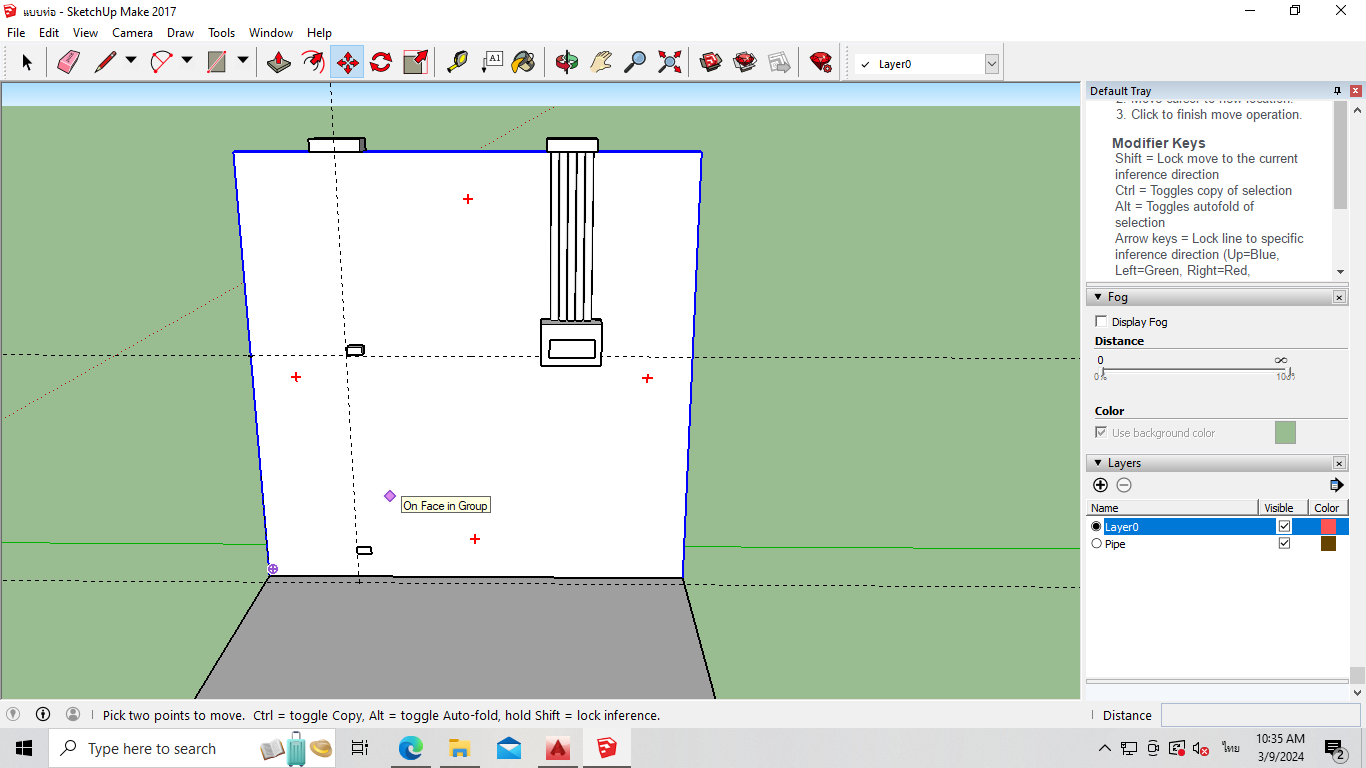Toggle Pipe layer visible checkbox
This screenshot has height=768, width=1366.
pos(1284,543)
